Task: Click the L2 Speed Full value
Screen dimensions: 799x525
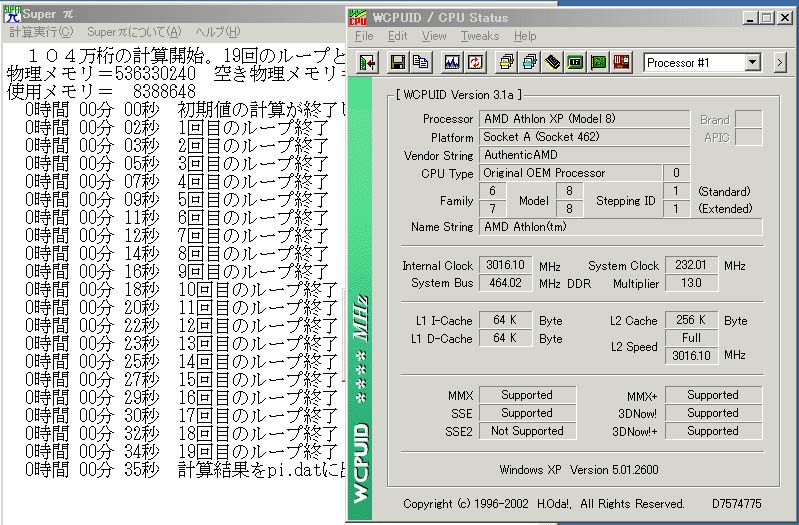Action: click(691, 338)
